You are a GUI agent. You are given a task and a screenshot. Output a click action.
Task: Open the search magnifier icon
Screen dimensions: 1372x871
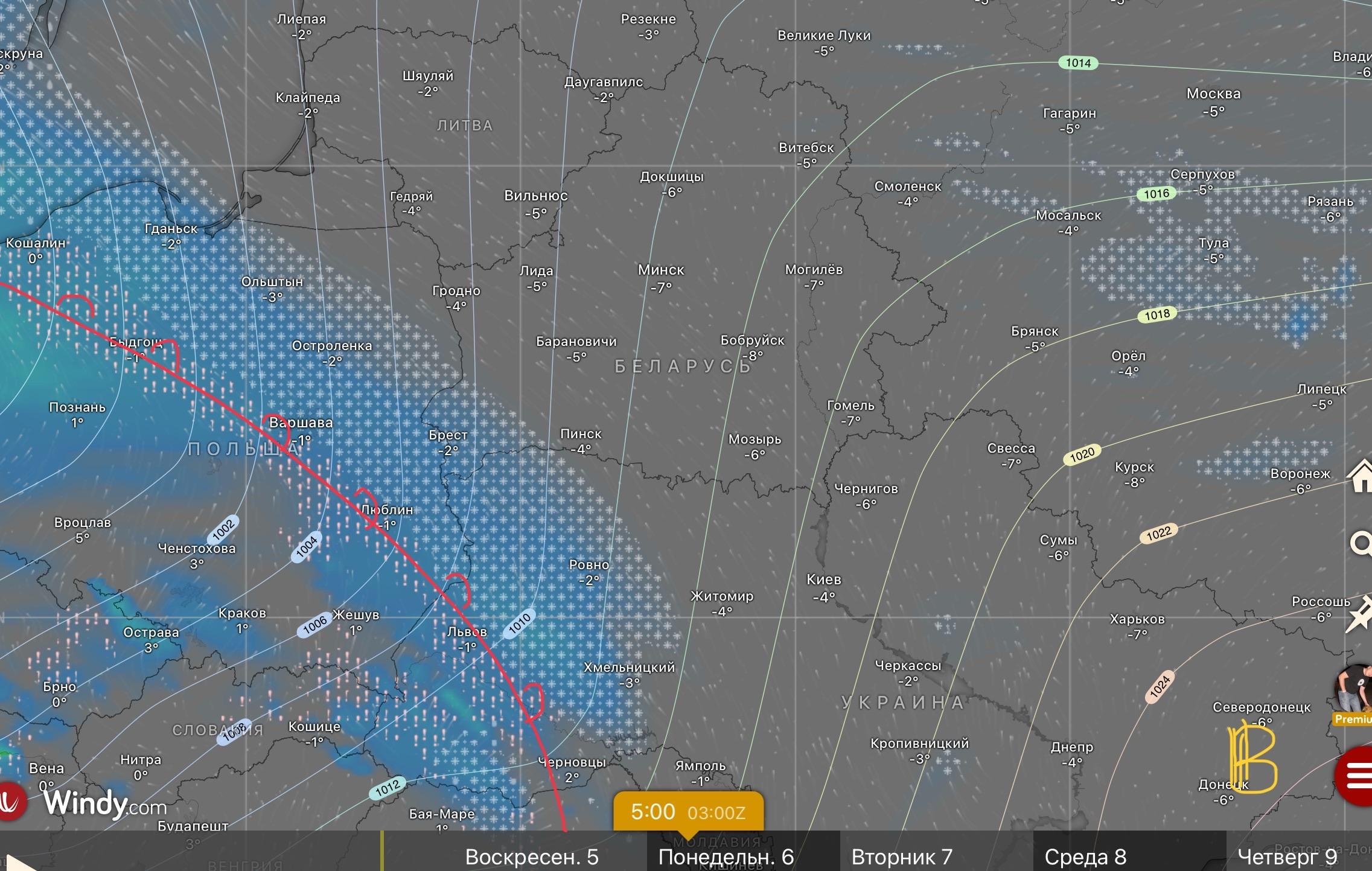[1361, 543]
